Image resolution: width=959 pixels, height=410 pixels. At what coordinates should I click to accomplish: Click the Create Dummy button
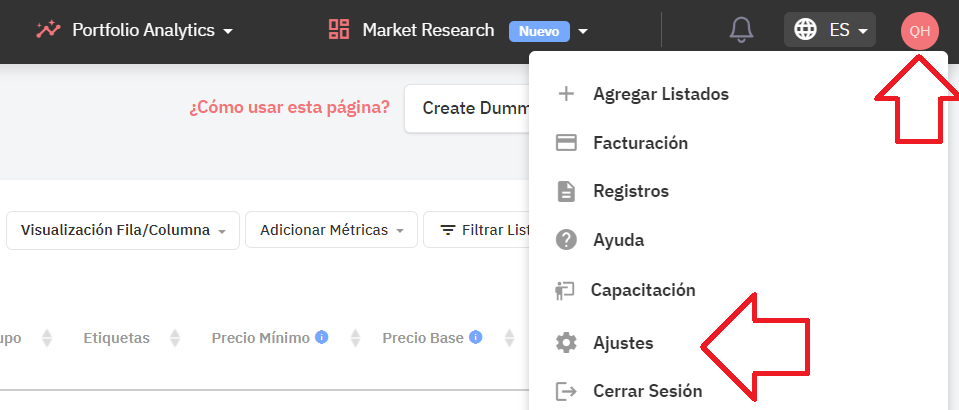[467, 108]
